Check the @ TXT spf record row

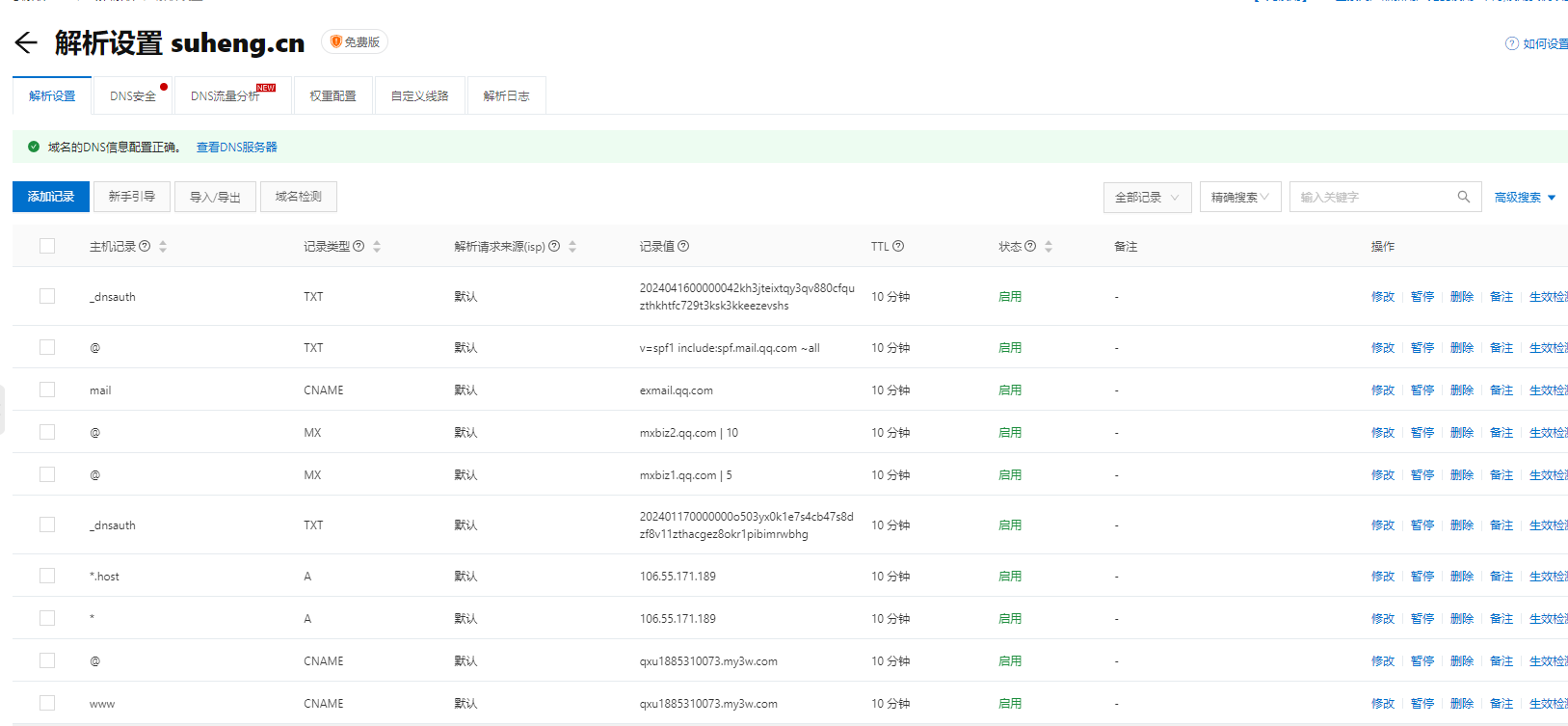[x=47, y=347]
